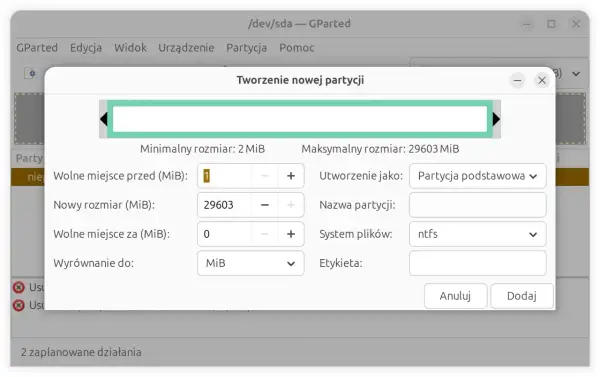Screen dimensions: 600x377
Task: Click 'Etykieta' text field
Action: 478,263
